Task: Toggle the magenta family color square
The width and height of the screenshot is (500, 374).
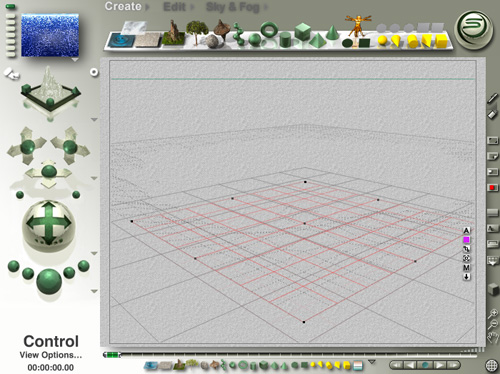Action: point(466,240)
